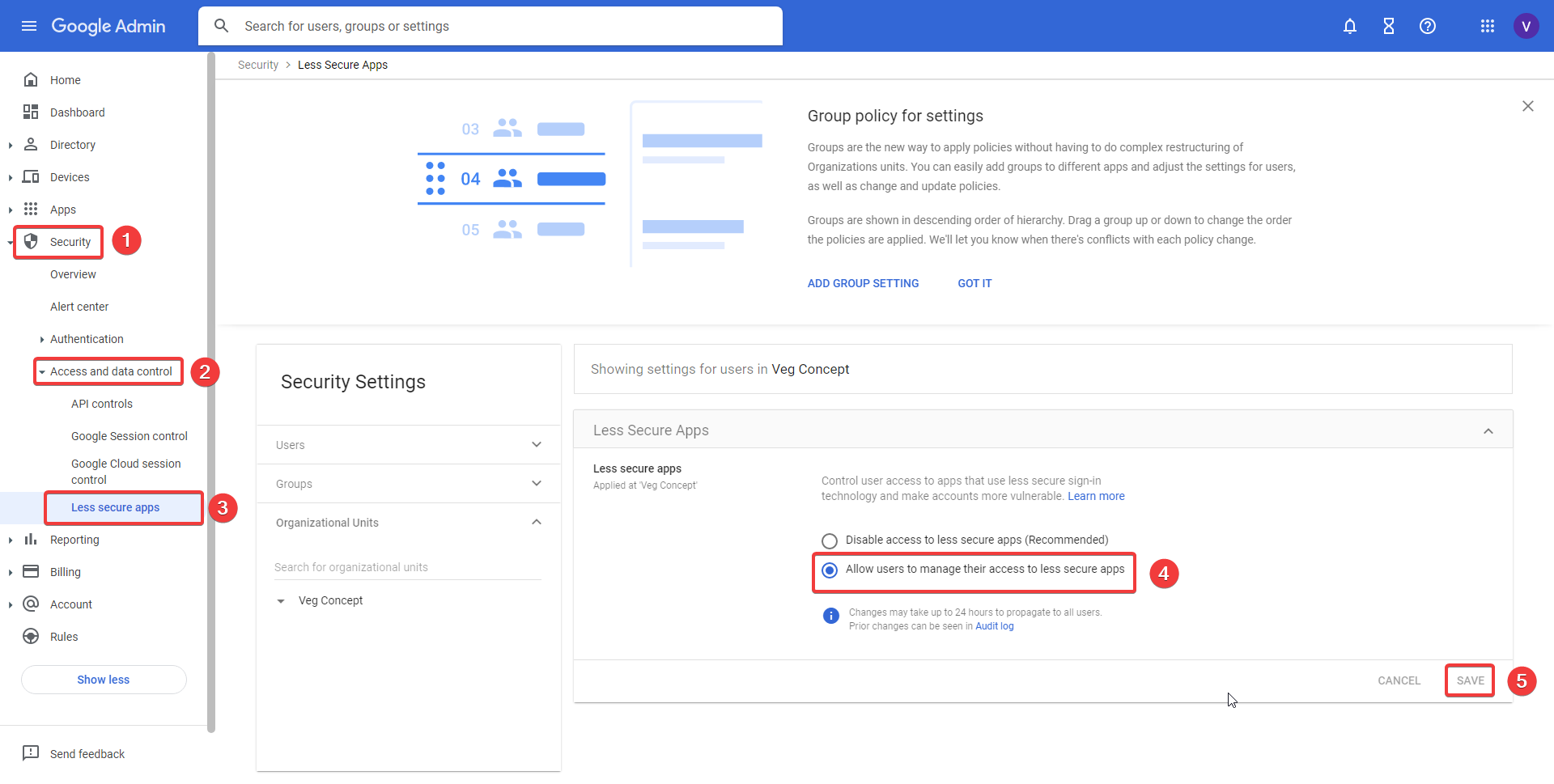Collapse the Organizational Units section

537,522
